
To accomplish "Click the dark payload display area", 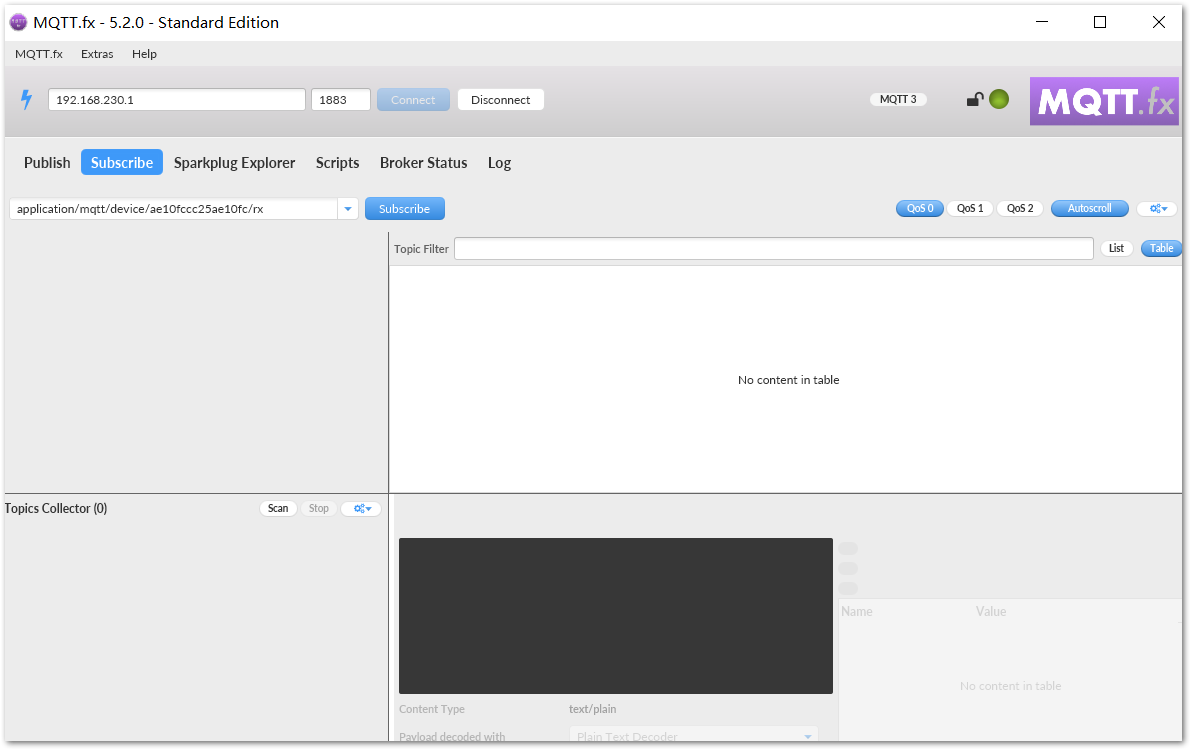I will pos(616,616).
